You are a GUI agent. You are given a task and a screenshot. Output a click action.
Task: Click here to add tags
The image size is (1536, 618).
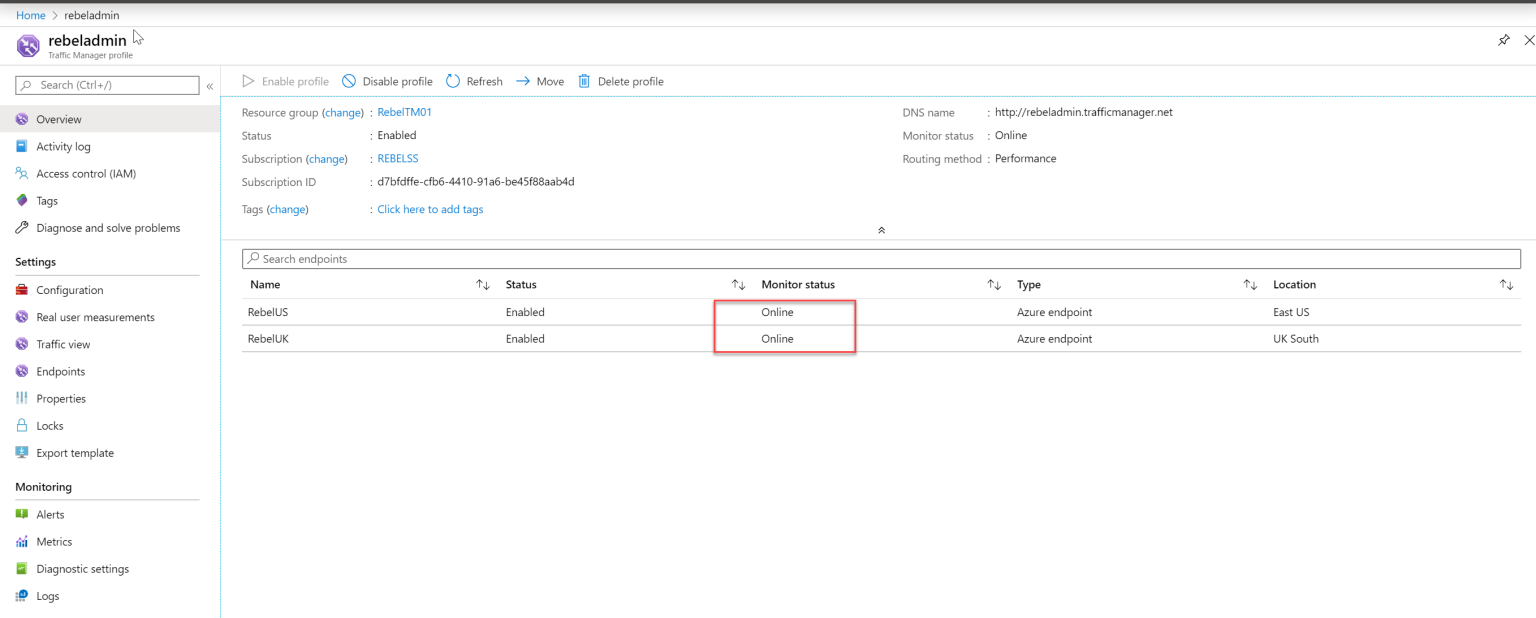tap(430, 209)
